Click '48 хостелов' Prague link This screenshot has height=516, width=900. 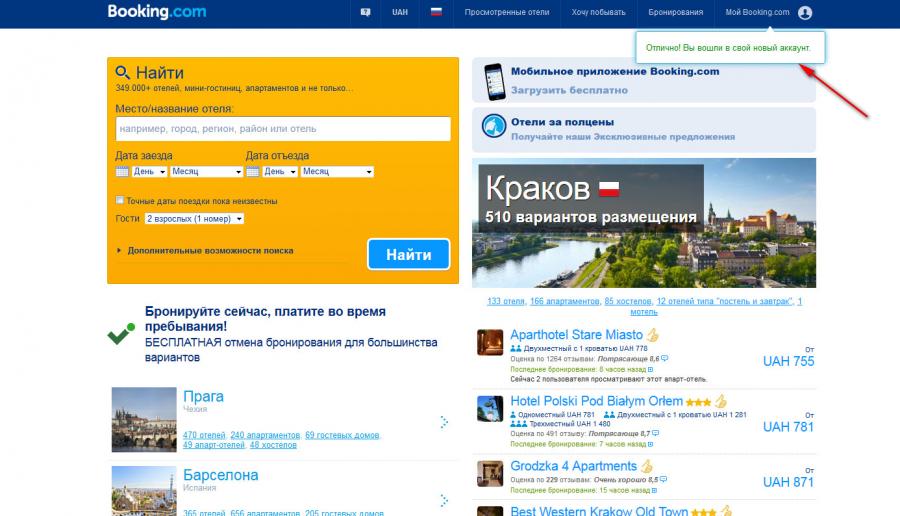coord(273,445)
